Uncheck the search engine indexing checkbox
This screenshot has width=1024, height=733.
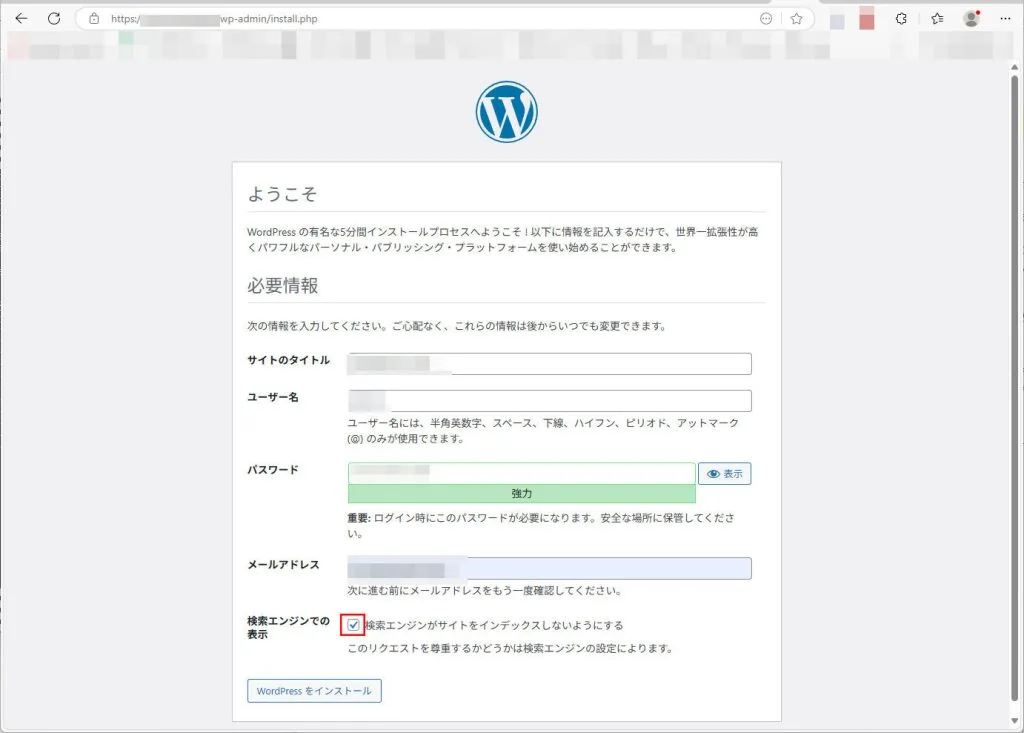coord(353,625)
